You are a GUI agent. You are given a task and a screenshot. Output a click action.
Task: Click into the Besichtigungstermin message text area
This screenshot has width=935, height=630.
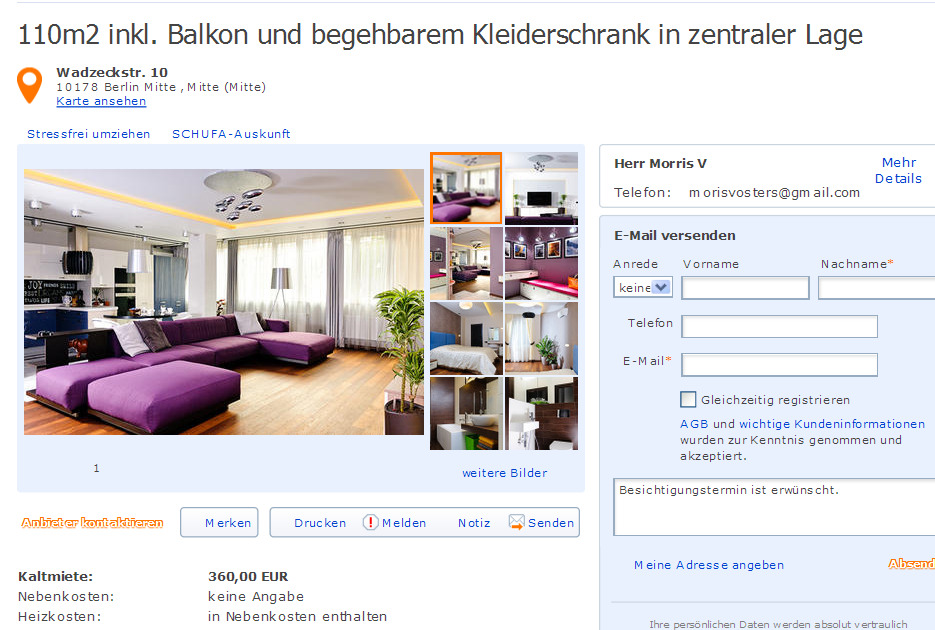774,507
